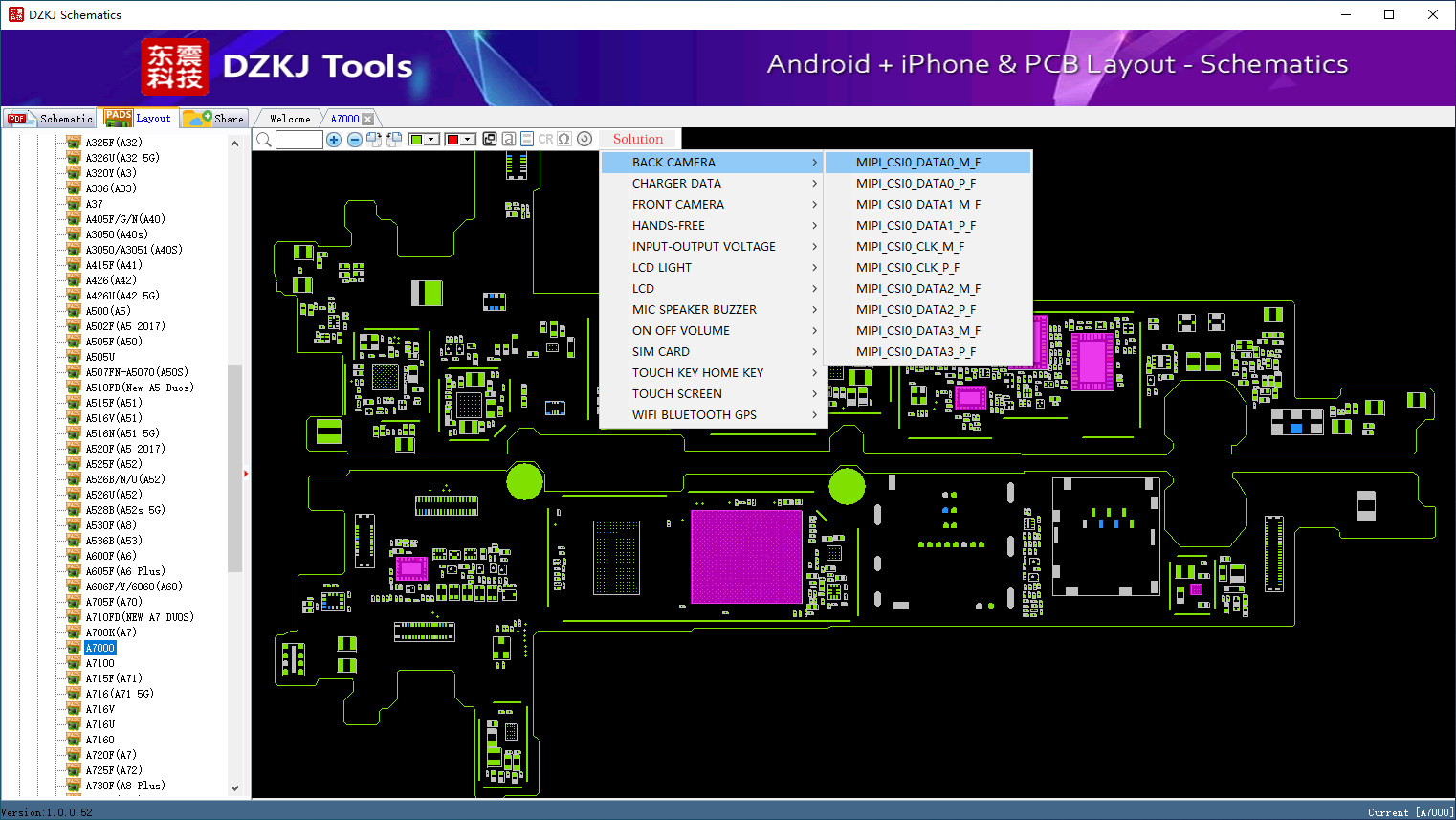1456x820 pixels.
Task: Open A516N(A51 5G) layout entry
Action: (x=122, y=433)
